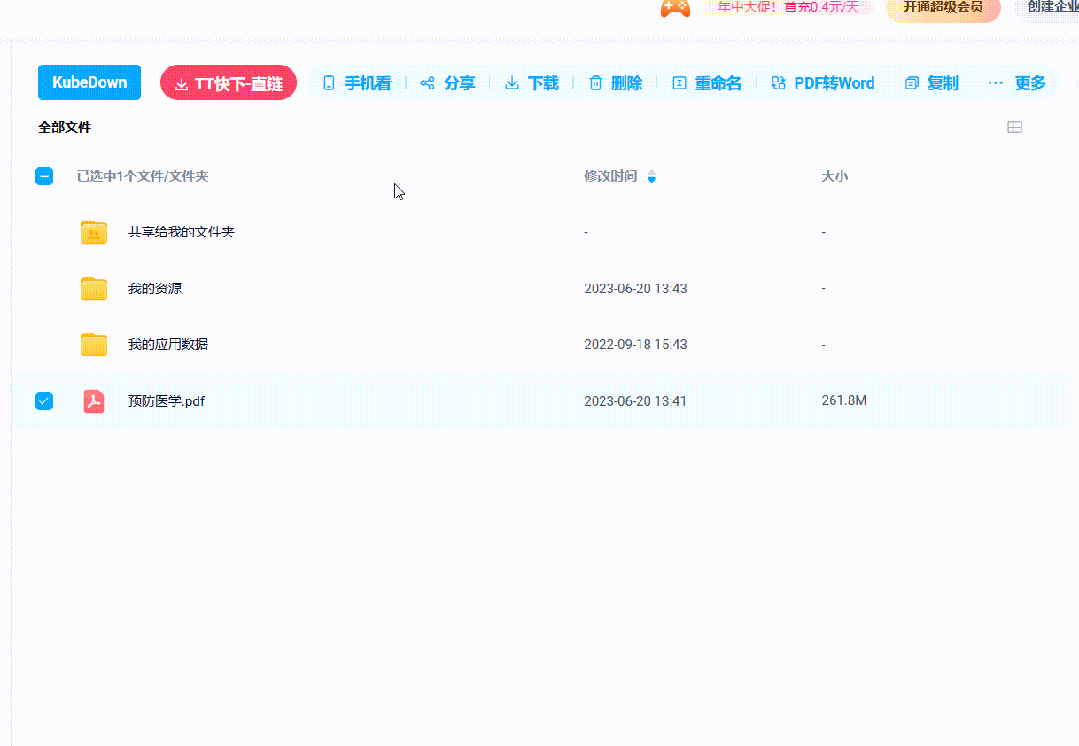Click the 全部文件 breadcrumb
Screen dimensions: 1079x746
tap(65, 128)
